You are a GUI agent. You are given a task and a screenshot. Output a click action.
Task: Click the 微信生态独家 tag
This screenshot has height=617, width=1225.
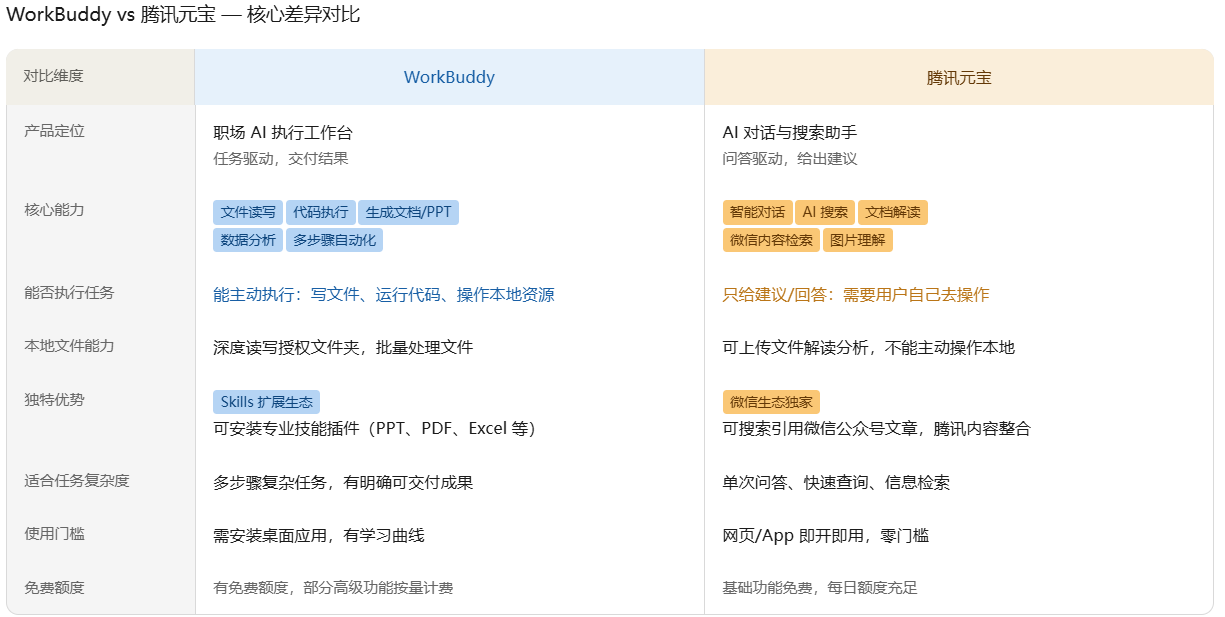coord(771,402)
